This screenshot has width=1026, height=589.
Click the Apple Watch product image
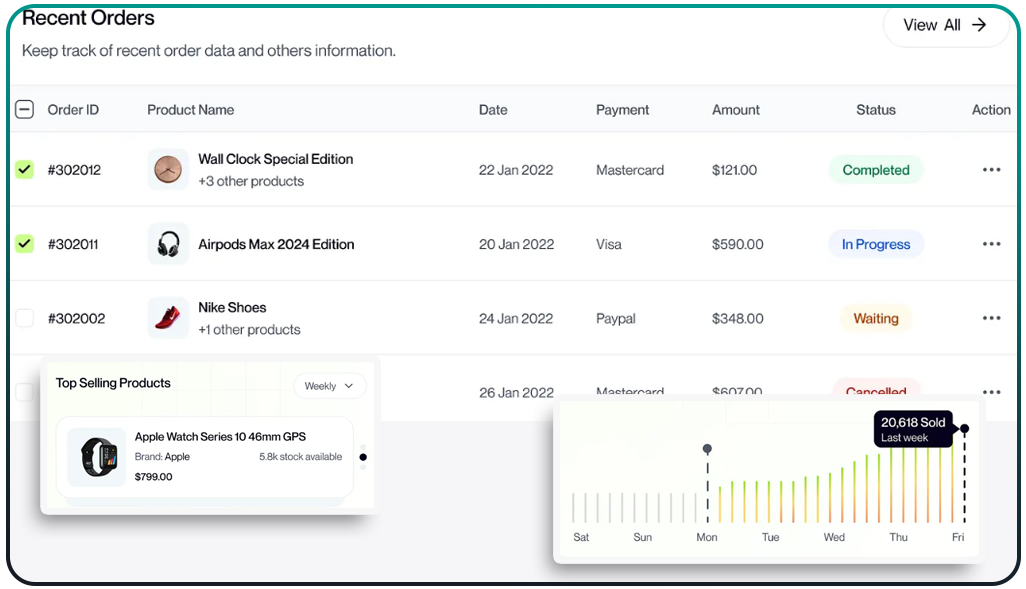(98, 457)
